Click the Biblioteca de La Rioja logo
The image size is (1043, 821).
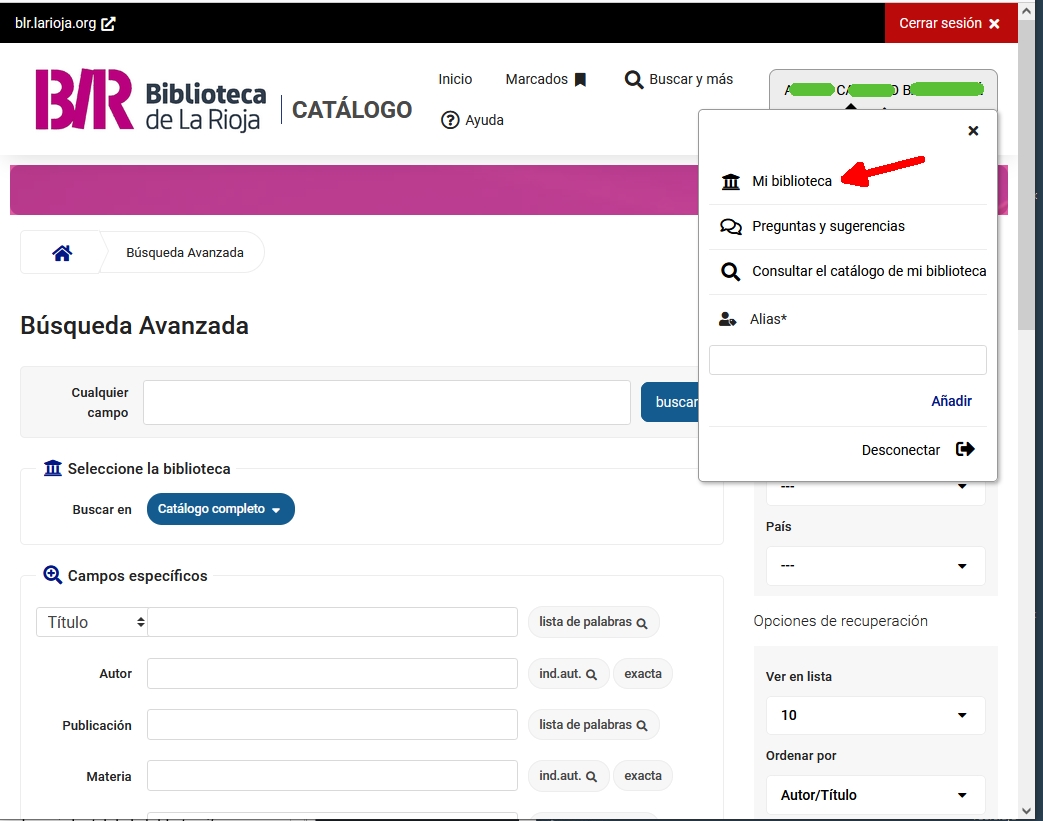(x=151, y=100)
